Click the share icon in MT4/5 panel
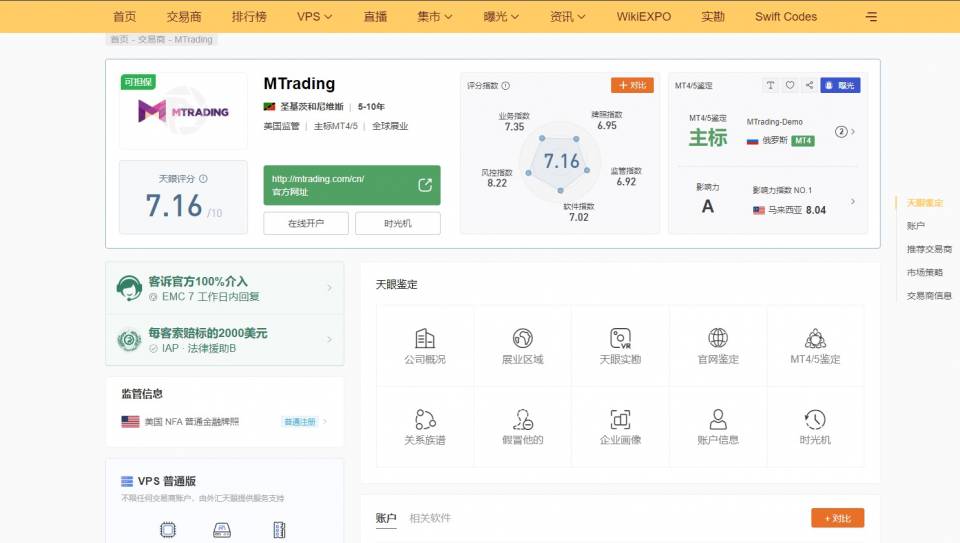Viewport: 960px width, 543px height. (x=809, y=85)
